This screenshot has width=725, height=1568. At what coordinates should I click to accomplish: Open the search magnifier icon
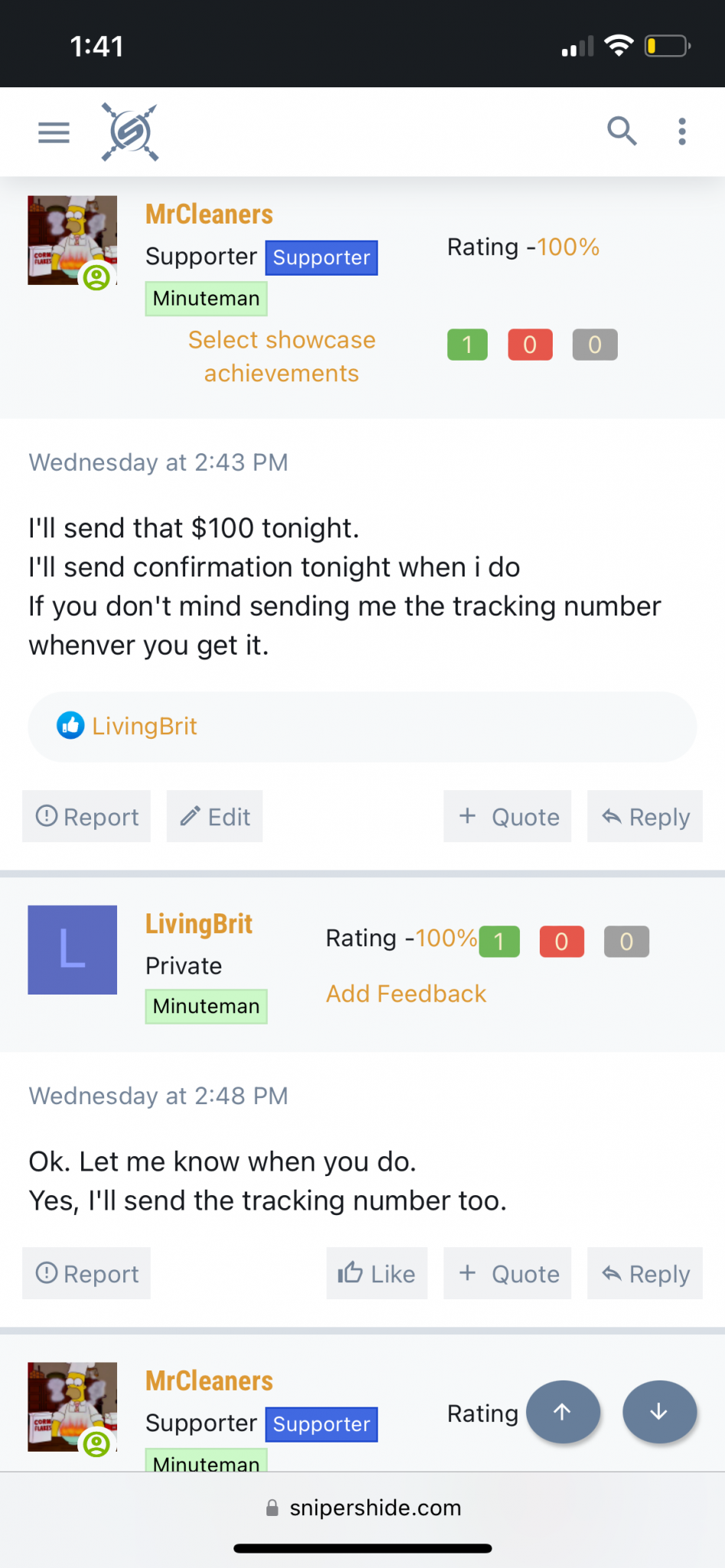[x=622, y=131]
